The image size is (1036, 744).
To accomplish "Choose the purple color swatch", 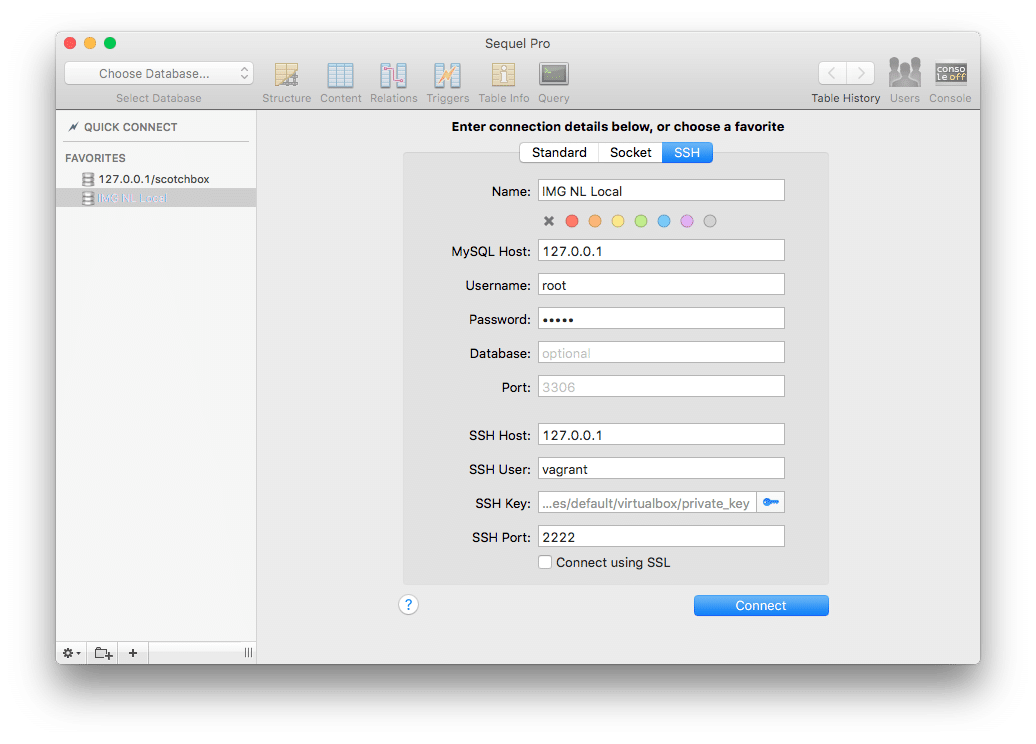I will pyautogui.click(x=687, y=221).
